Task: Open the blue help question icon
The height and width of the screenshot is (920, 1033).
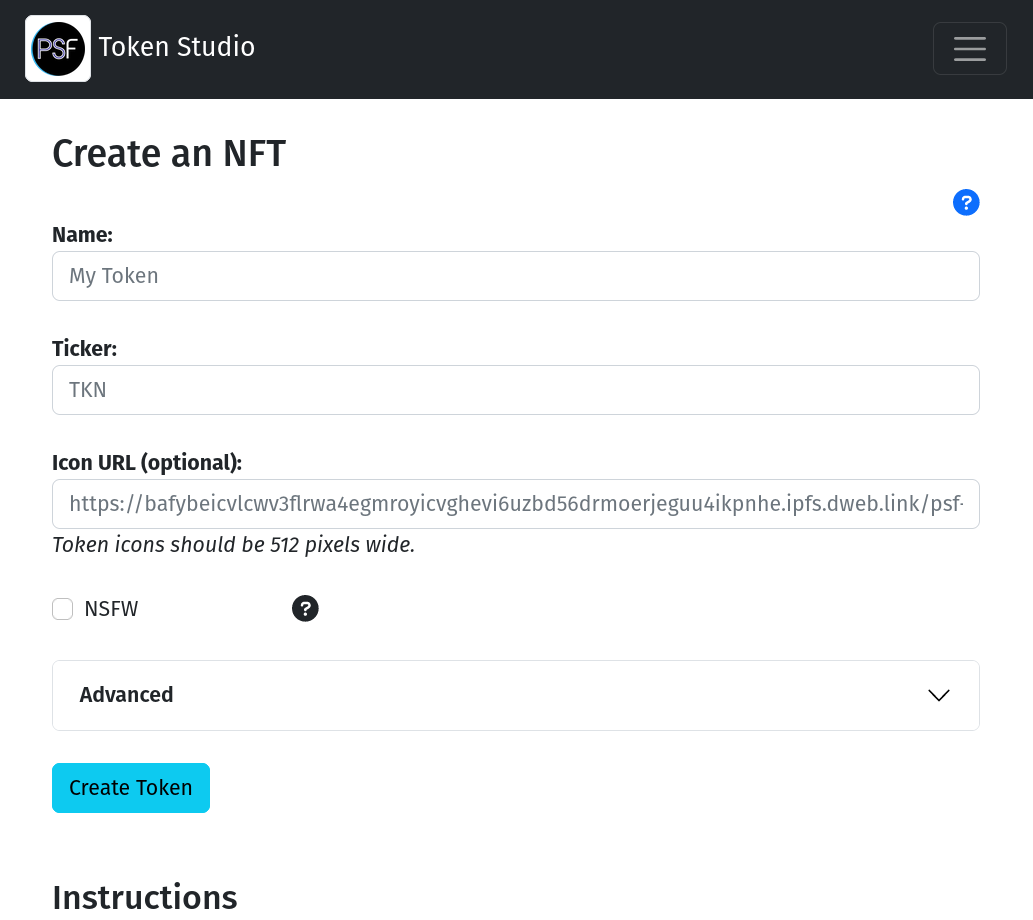Action: [x=966, y=202]
